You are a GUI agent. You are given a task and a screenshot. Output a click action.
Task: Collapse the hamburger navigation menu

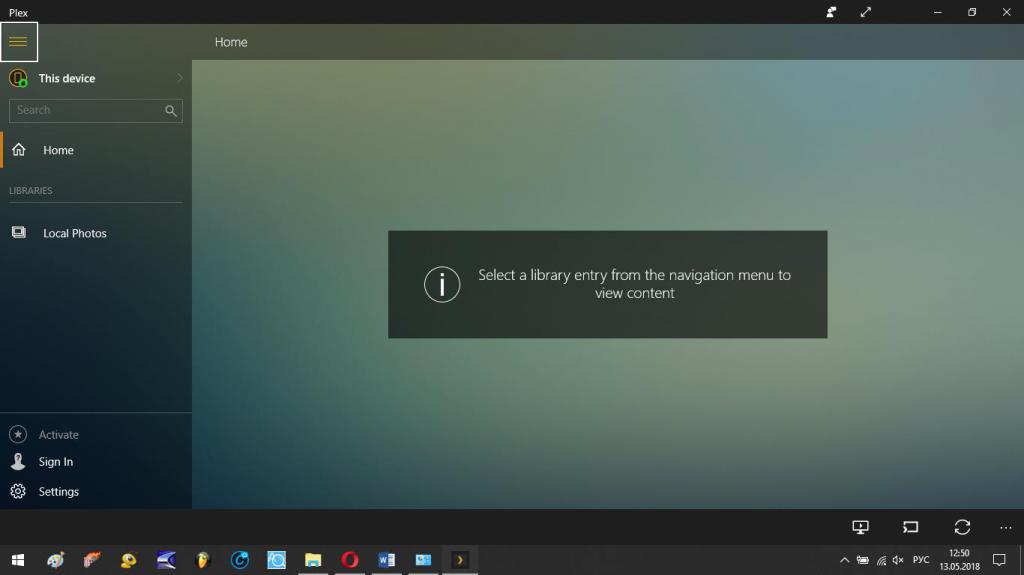18,42
